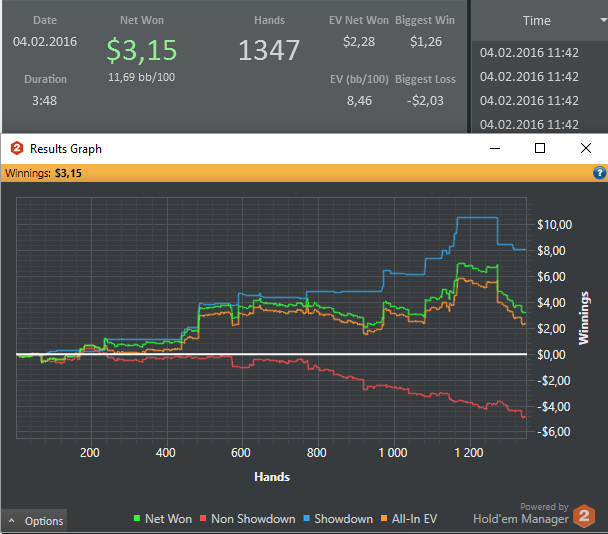This screenshot has height=534, width=608.
Task: Click the orange Hold'em Manager 2 logo
Action: (584, 516)
